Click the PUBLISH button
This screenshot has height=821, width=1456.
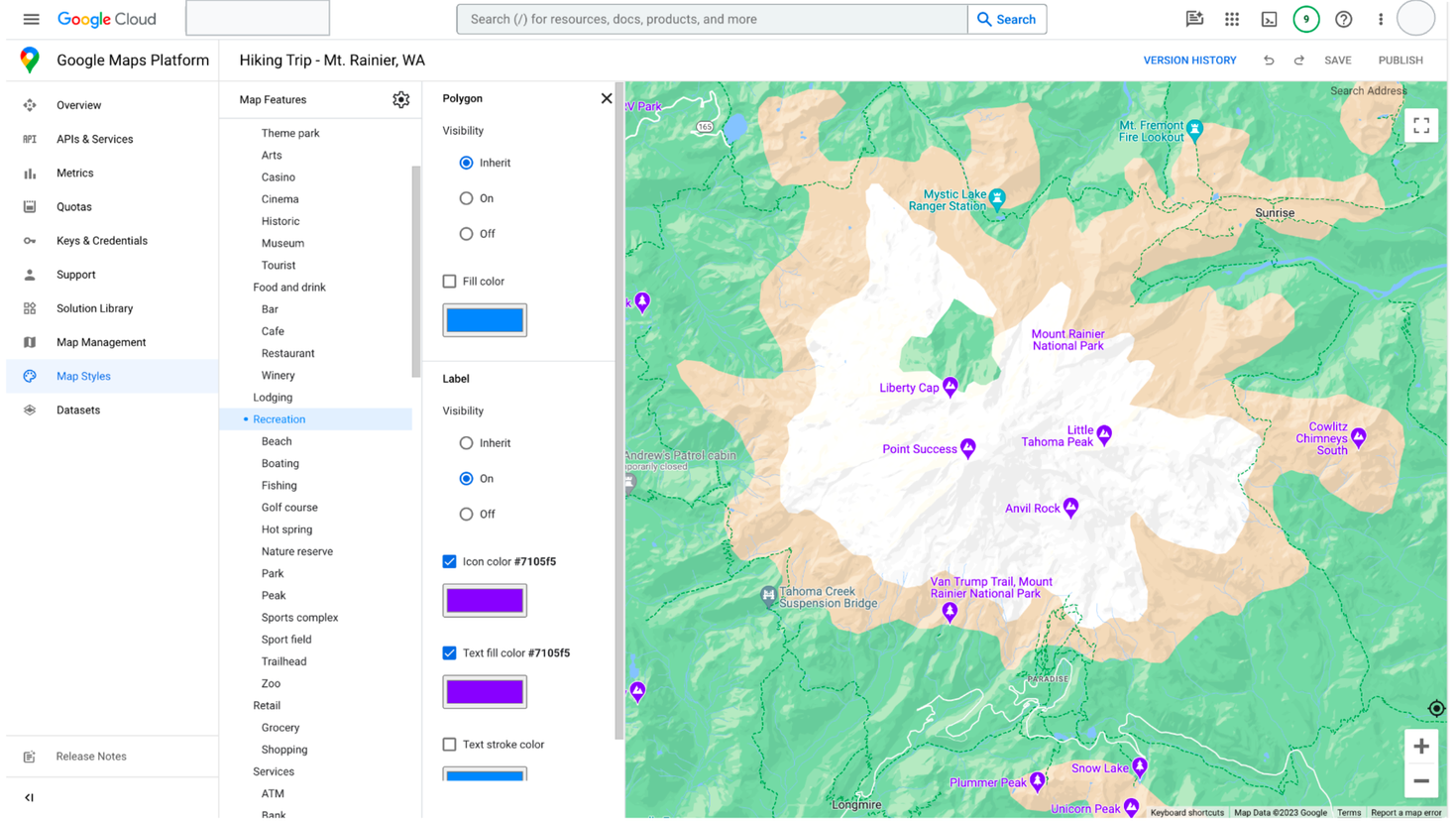click(1400, 60)
